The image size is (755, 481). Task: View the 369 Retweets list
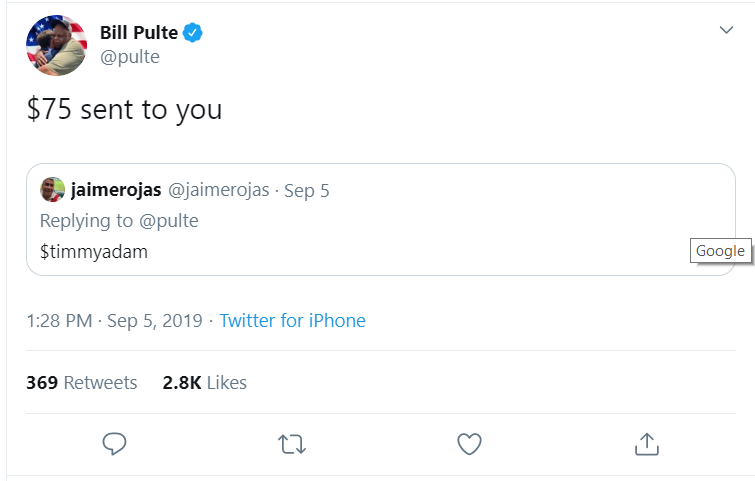point(82,382)
